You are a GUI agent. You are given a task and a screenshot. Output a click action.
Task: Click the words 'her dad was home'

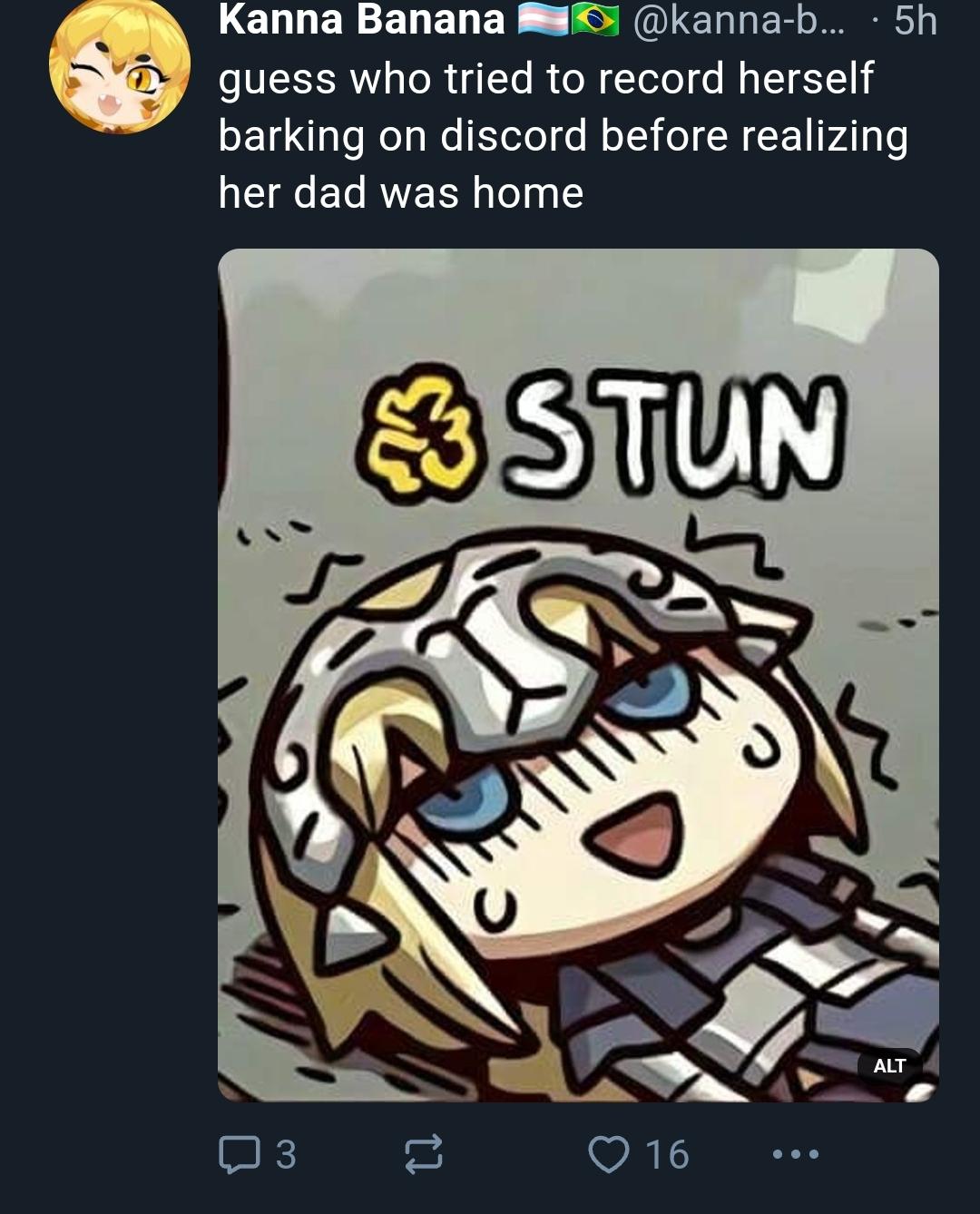[400, 192]
